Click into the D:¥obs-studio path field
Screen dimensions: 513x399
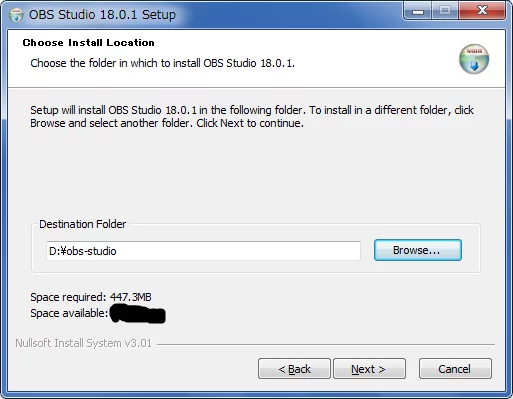point(203,251)
